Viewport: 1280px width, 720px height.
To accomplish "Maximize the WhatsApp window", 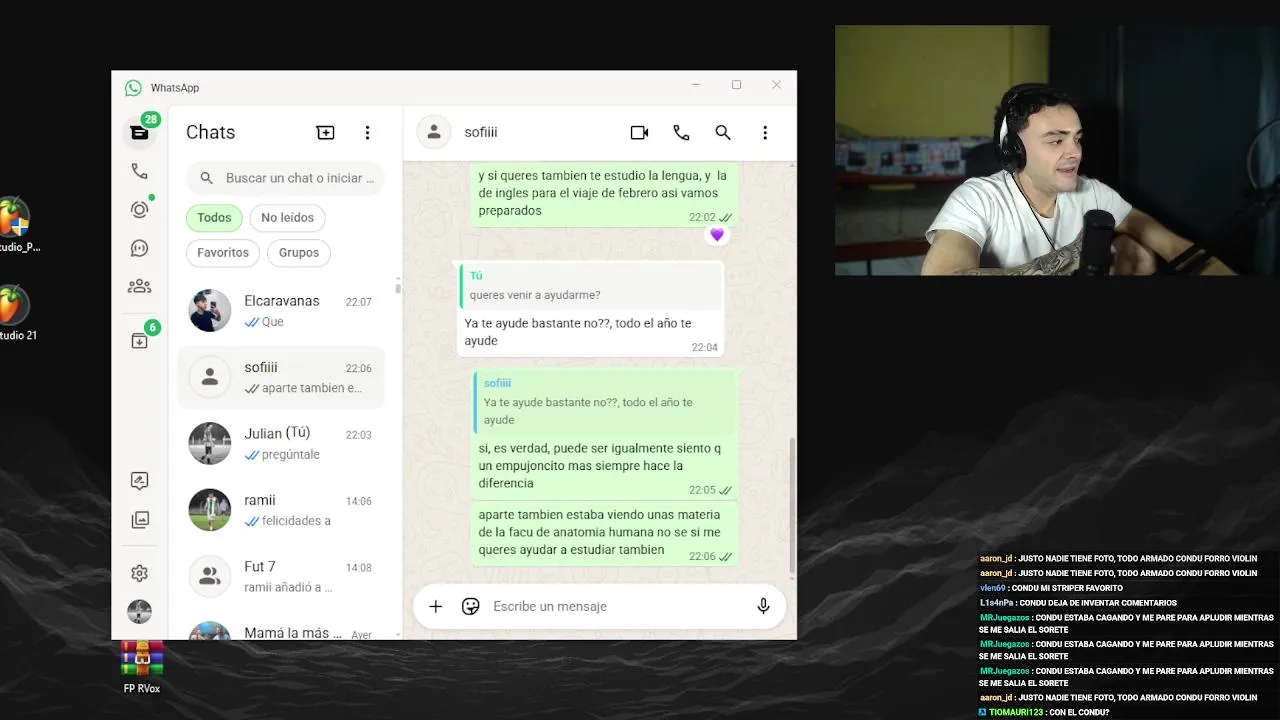I will [736, 85].
